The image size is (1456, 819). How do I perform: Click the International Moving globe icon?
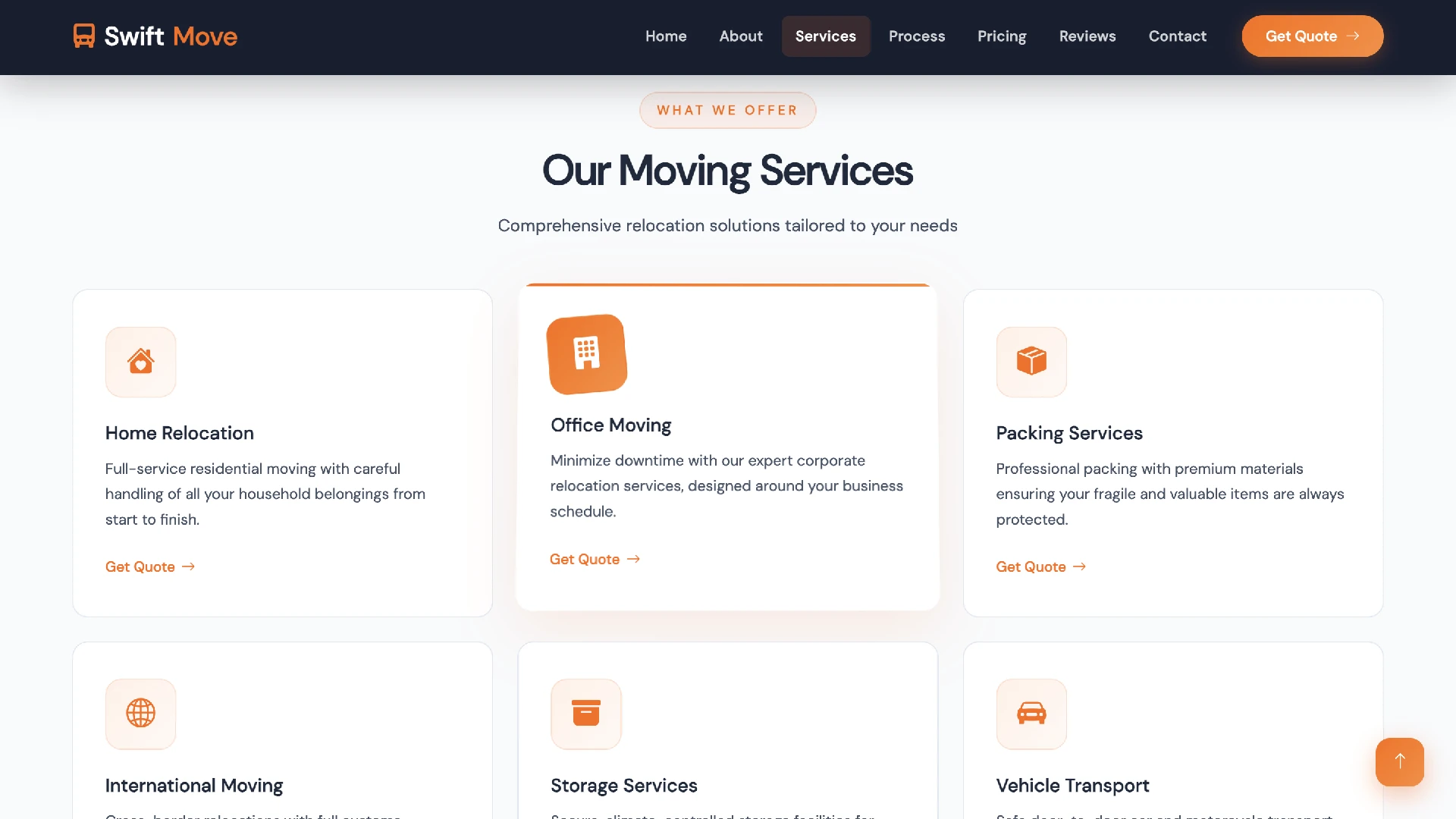(x=141, y=714)
